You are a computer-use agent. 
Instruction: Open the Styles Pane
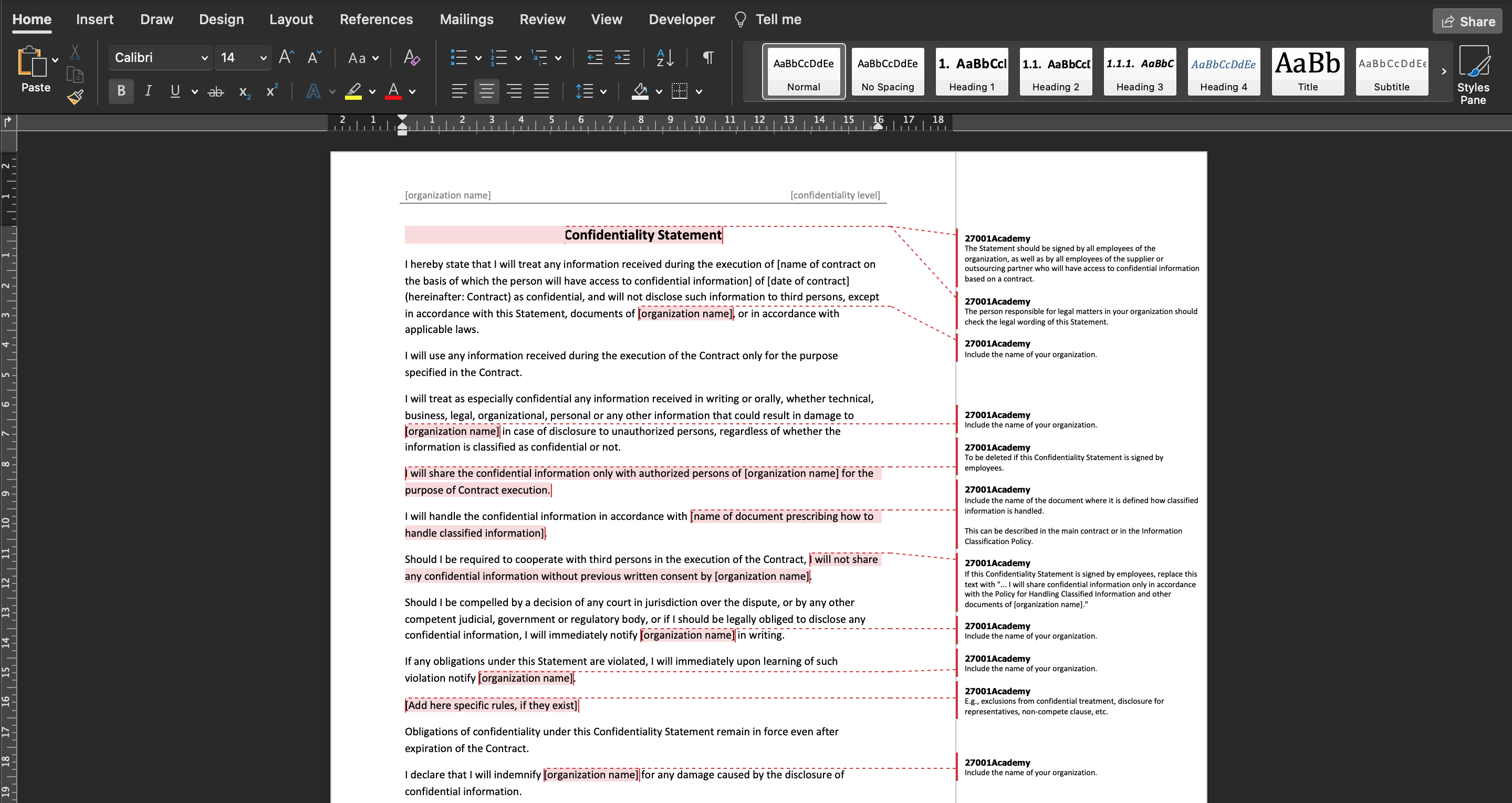coord(1473,75)
